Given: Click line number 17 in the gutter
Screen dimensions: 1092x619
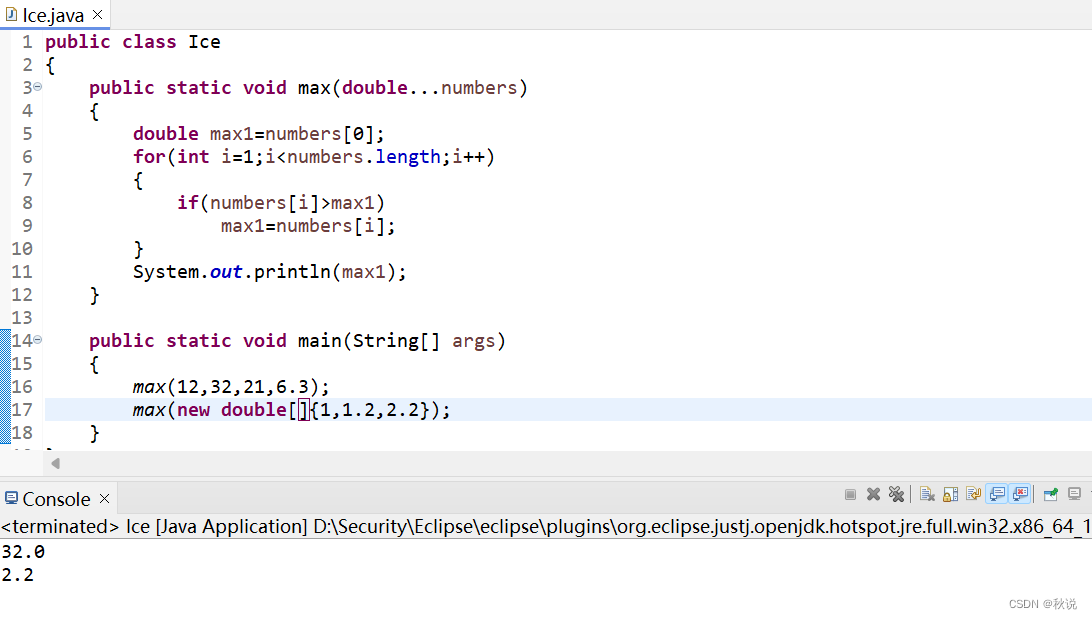Looking at the screenshot, I should click(22, 409).
